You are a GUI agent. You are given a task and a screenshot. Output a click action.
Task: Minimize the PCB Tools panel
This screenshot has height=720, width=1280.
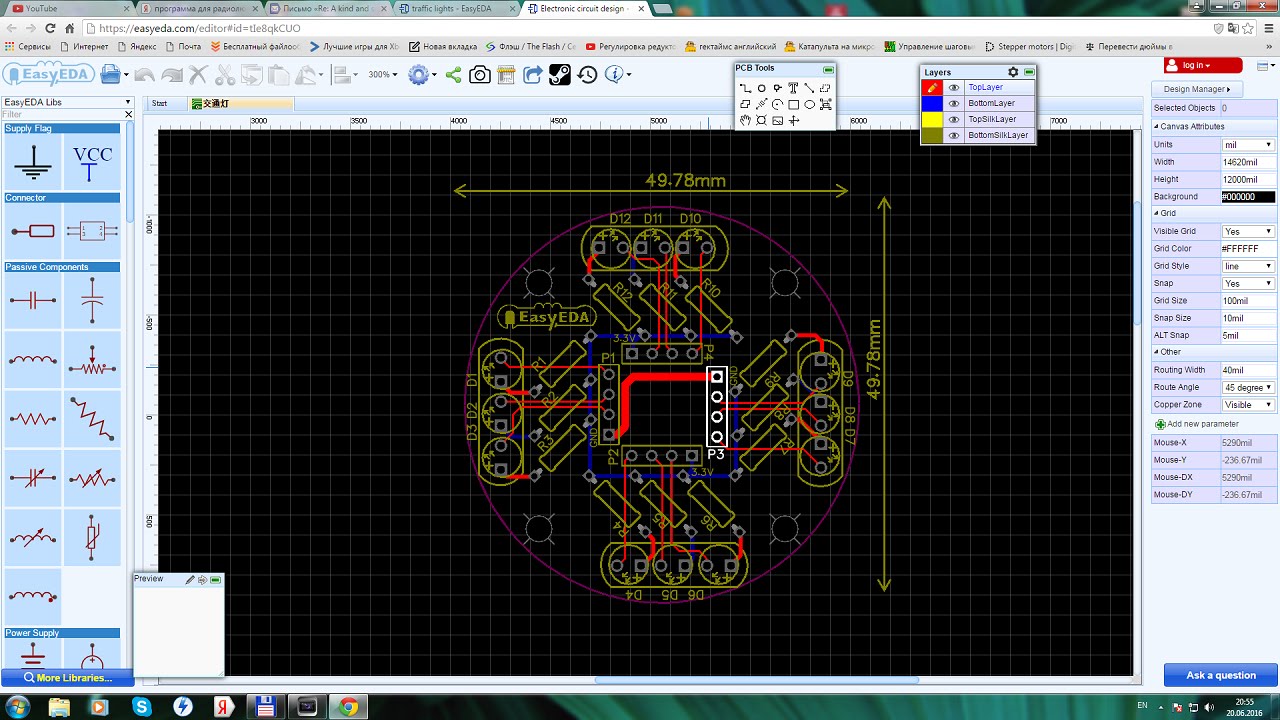tap(828, 69)
